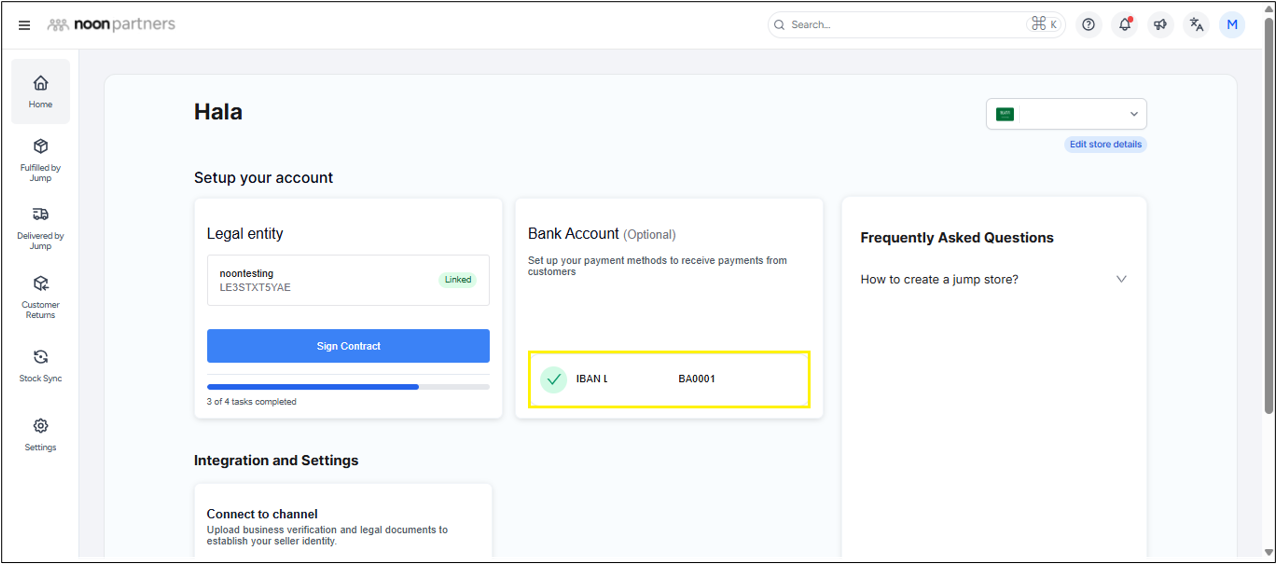Screen dimensions: 1277x565
Task: Click the tasks completed progress bar
Action: (348, 386)
